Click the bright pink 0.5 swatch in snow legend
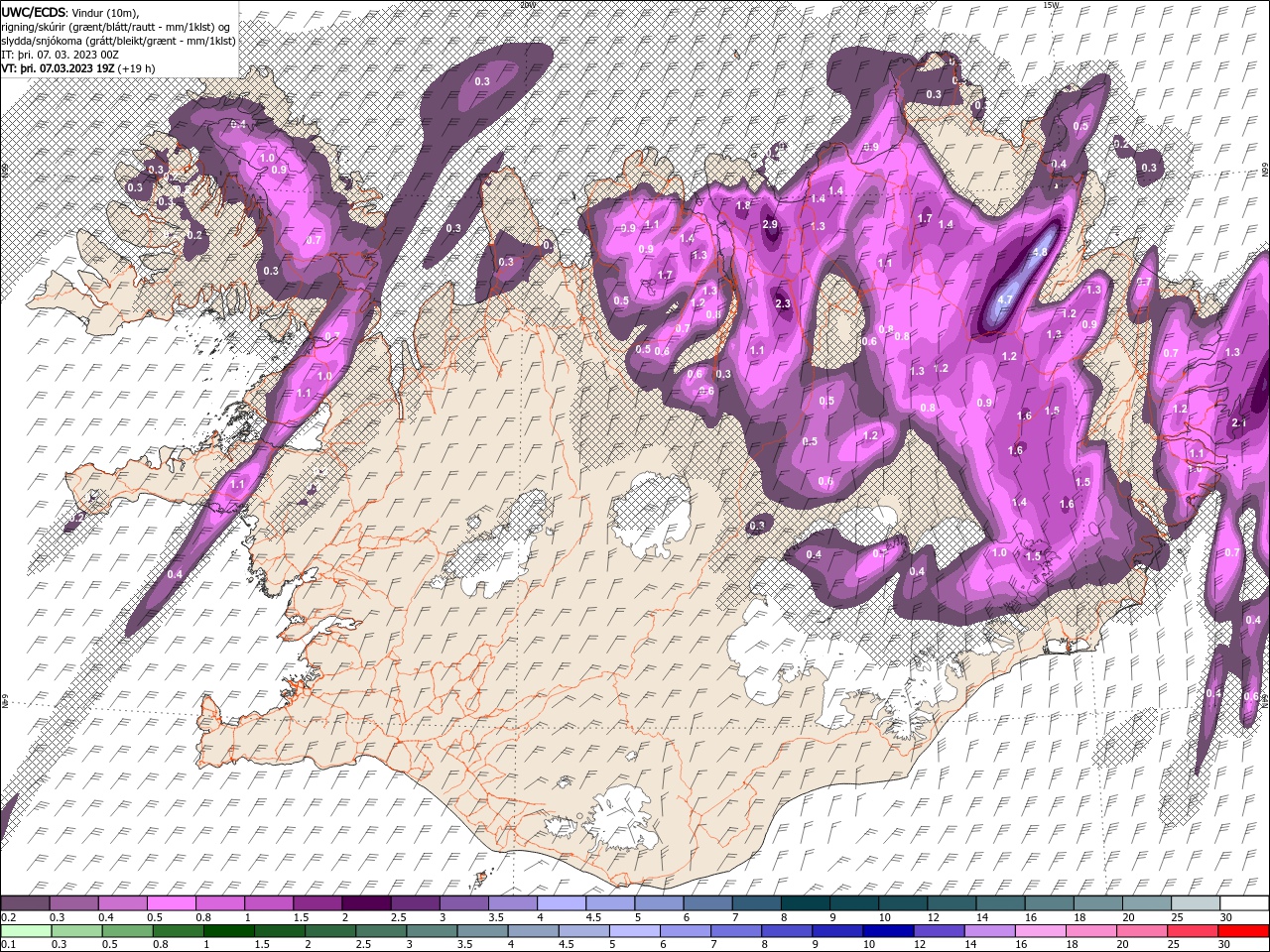Screen dimensions: 1270x952 click(172, 903)
